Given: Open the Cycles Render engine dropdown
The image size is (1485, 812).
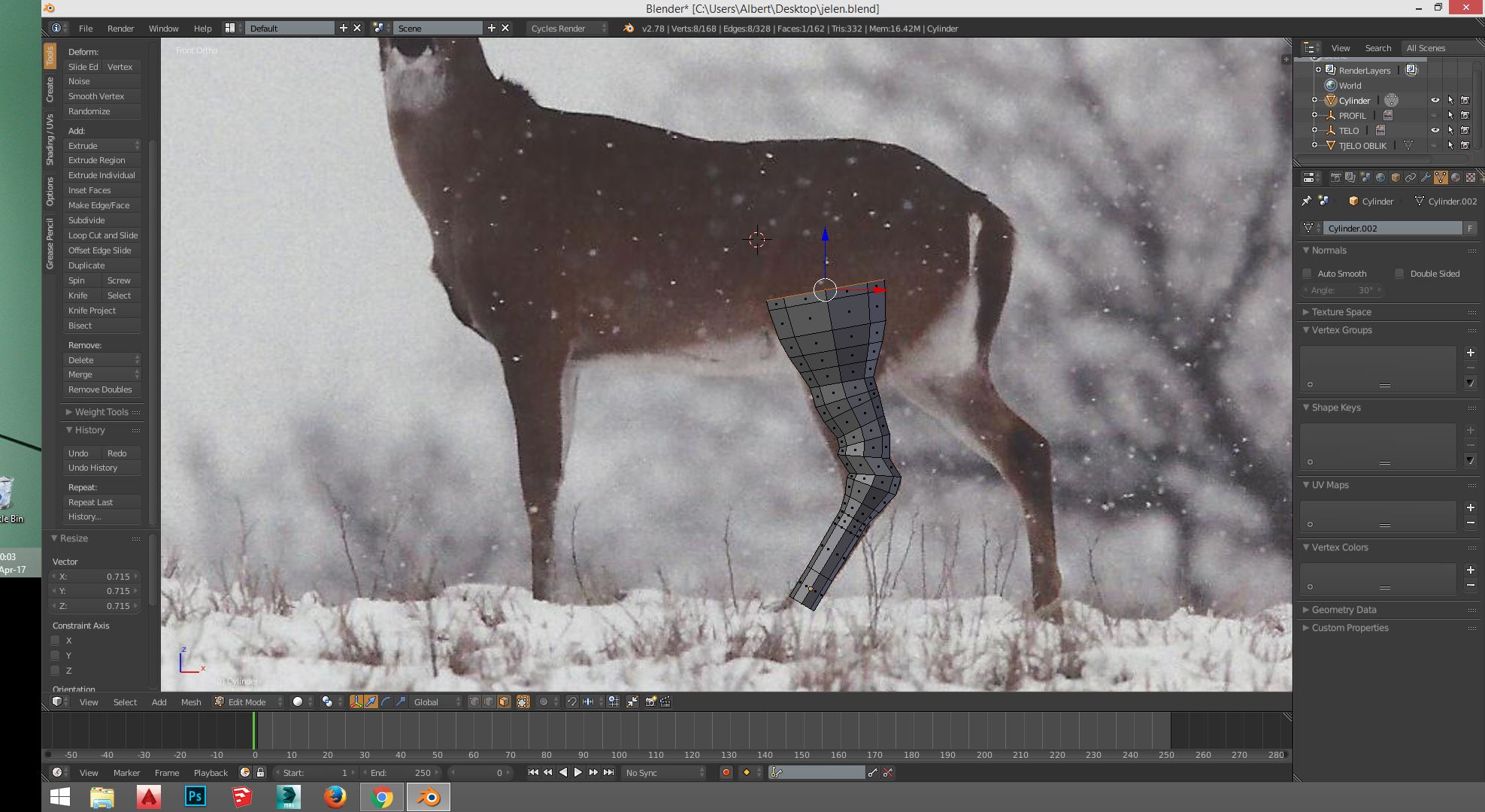Looking at the screenshot, I should pyautogui.click(x=568, y=28).
